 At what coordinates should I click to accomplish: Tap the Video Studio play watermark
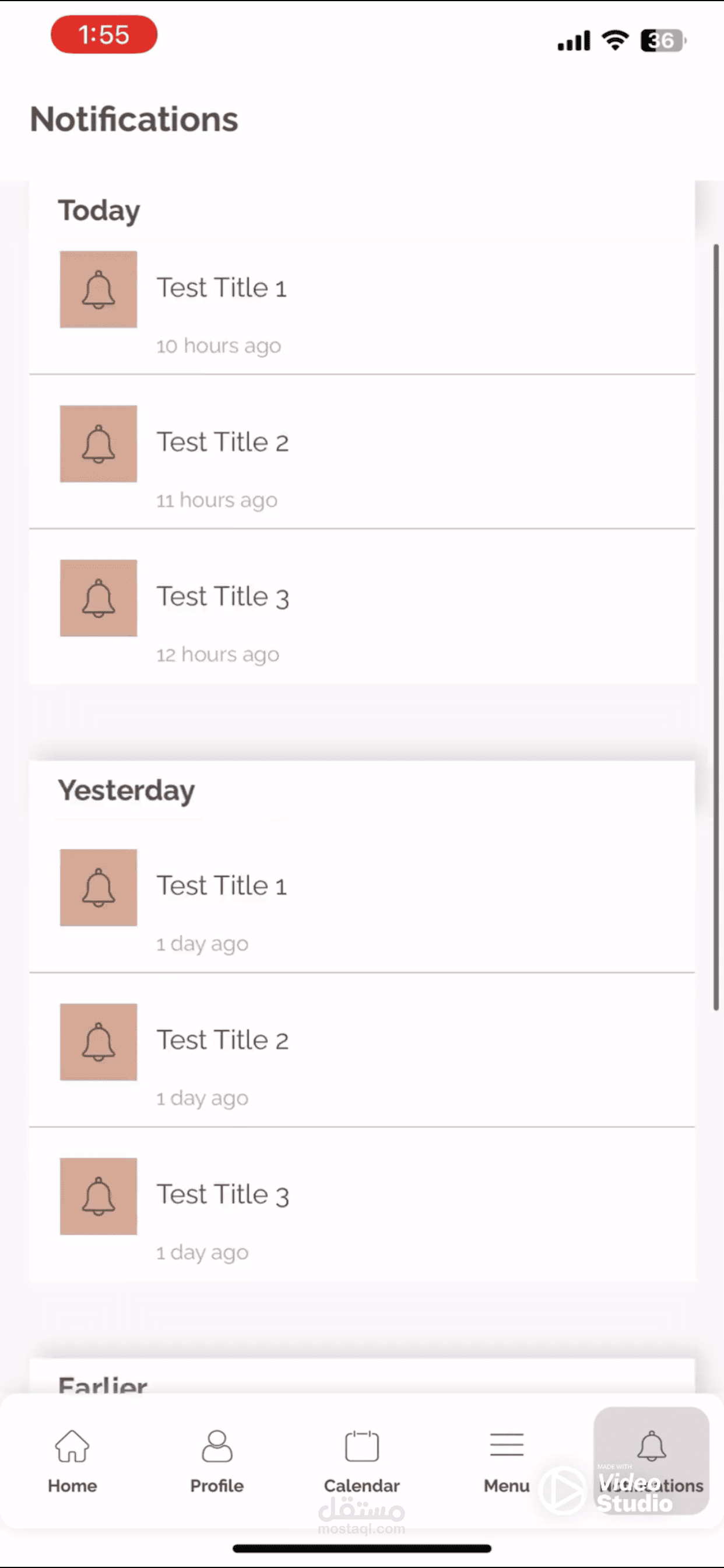563,1490
